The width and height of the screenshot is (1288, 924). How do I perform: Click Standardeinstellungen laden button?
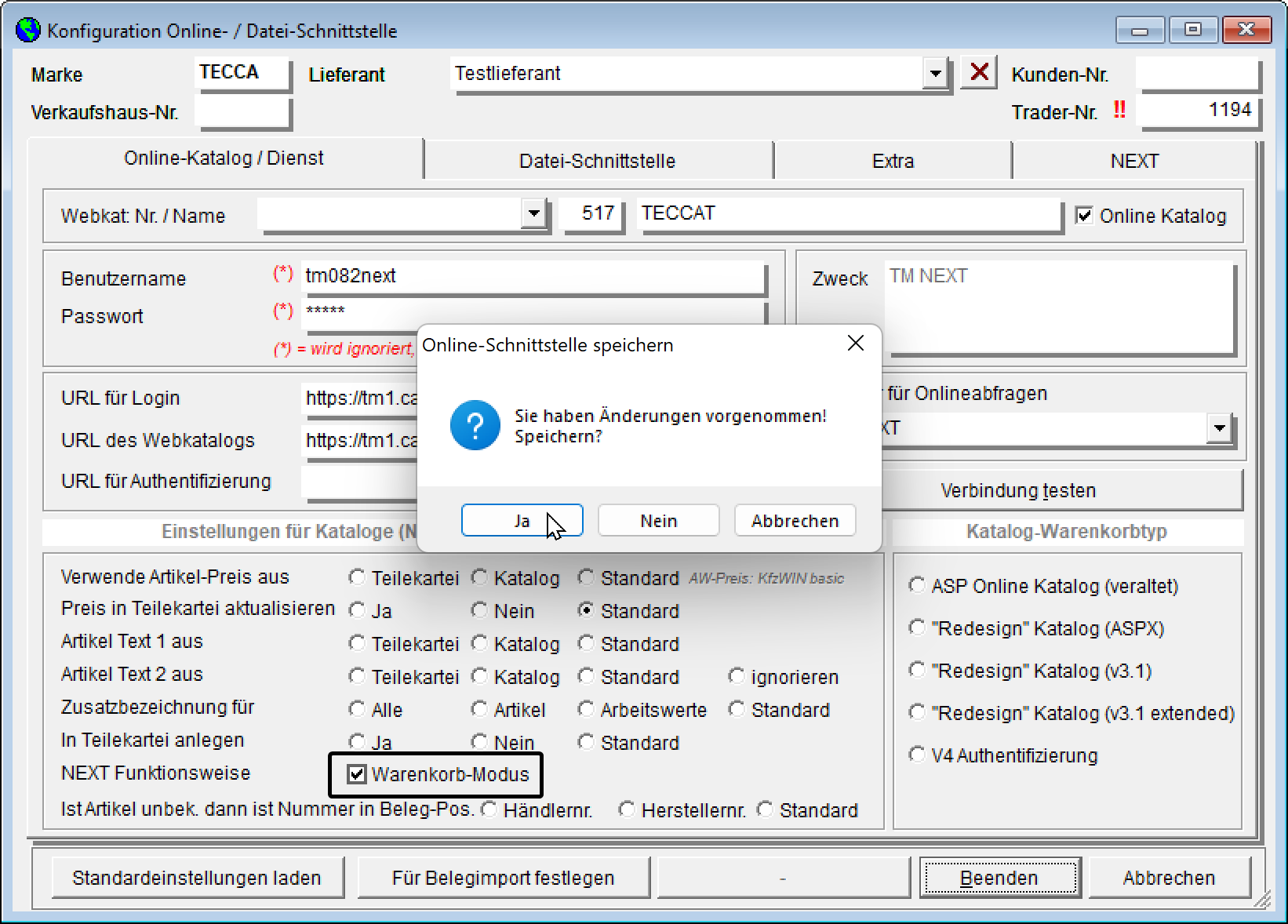[x=197, y=878]
